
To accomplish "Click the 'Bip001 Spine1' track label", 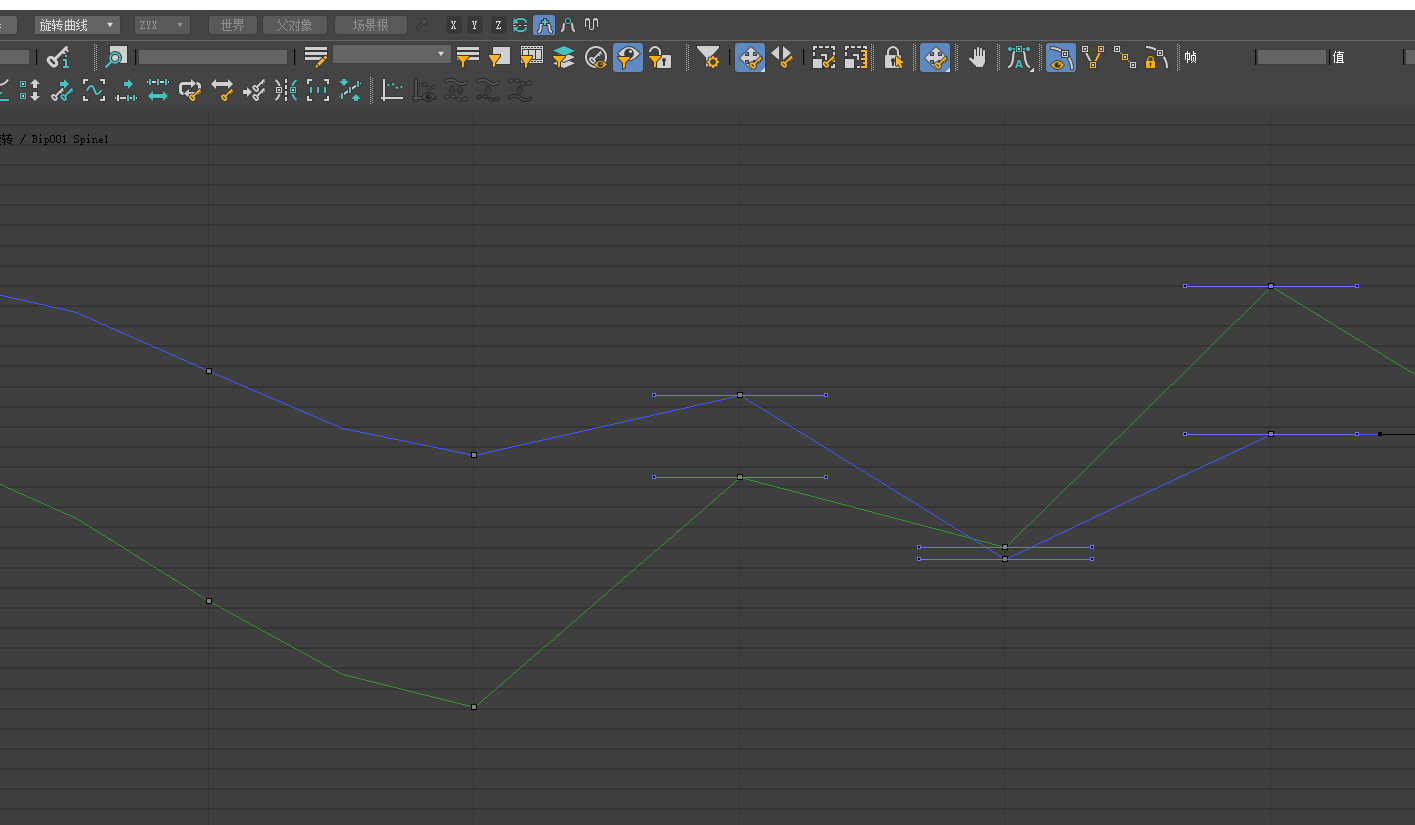I will point(69,140).
